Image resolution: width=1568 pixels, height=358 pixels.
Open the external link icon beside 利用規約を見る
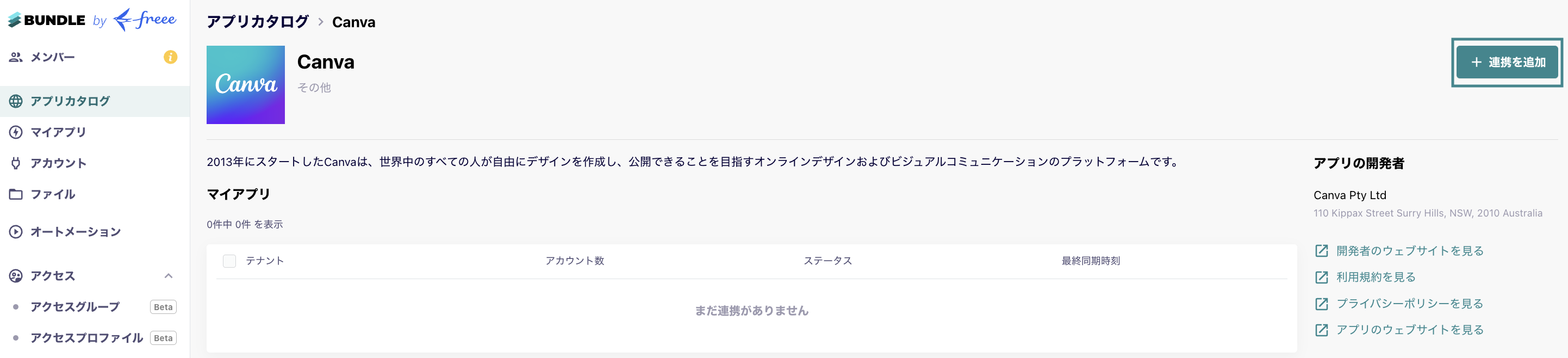click(1321, 277)
